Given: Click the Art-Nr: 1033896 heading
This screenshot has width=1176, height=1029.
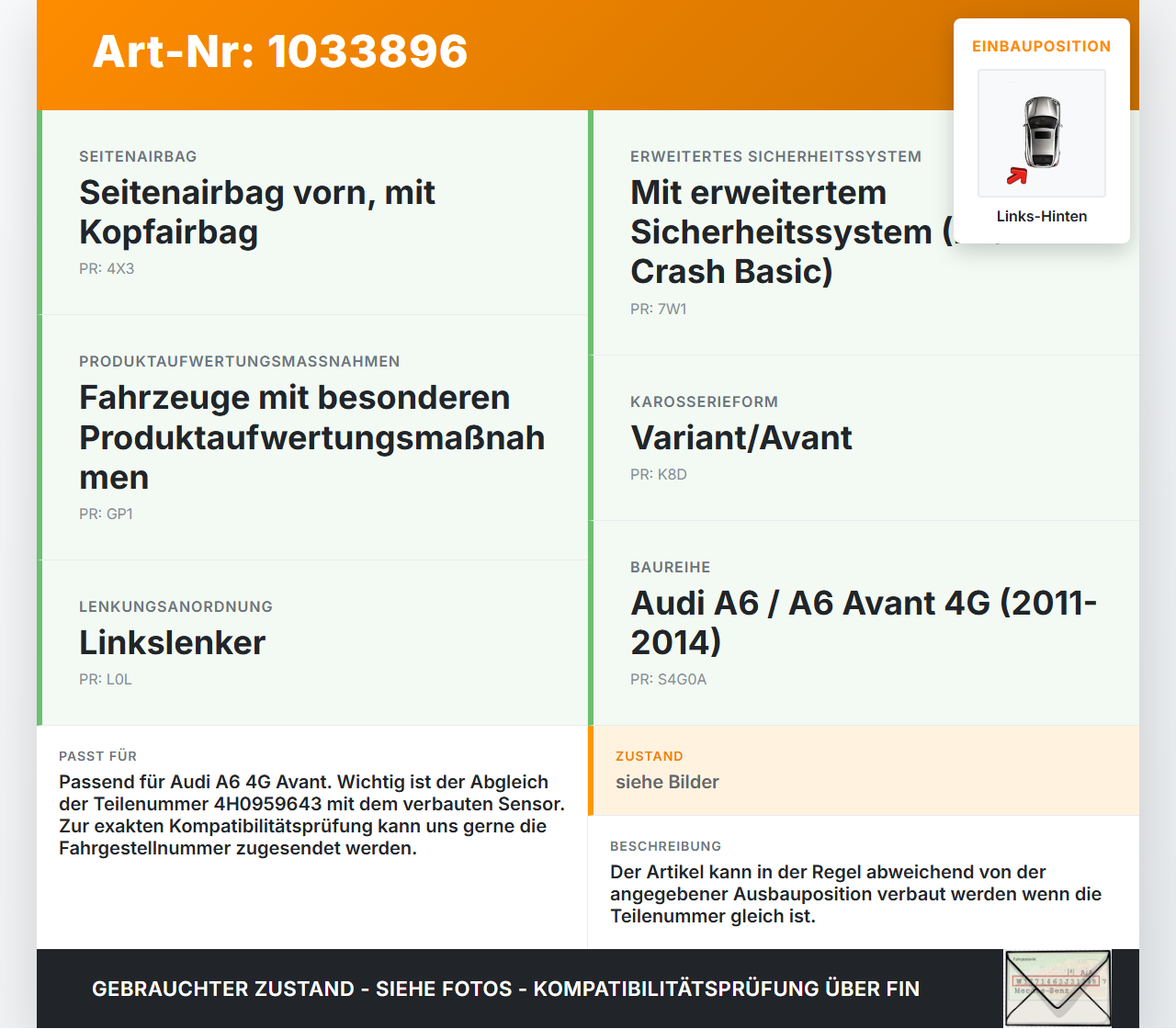Looking at the screenshot, I should tap(280, 51).
